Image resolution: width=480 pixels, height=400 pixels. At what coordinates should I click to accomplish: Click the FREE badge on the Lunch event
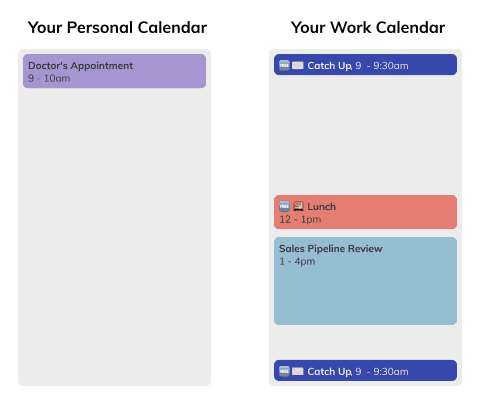(284, 206)
